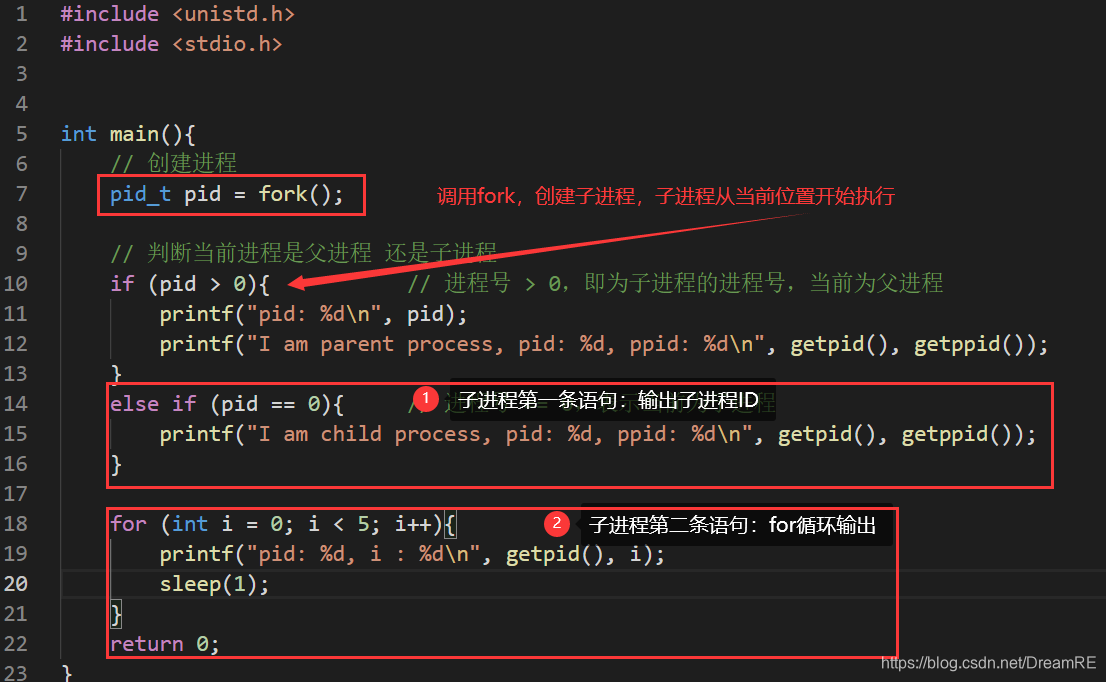Viewport: 1106px width, 682px height.
Task: Click line number 22 in gutter
Action: tap(16, 643)
